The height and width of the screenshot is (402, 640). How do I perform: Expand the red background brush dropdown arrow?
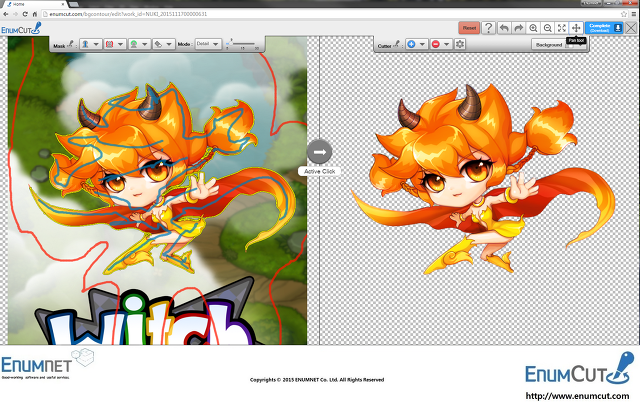[x=120, y=44]
